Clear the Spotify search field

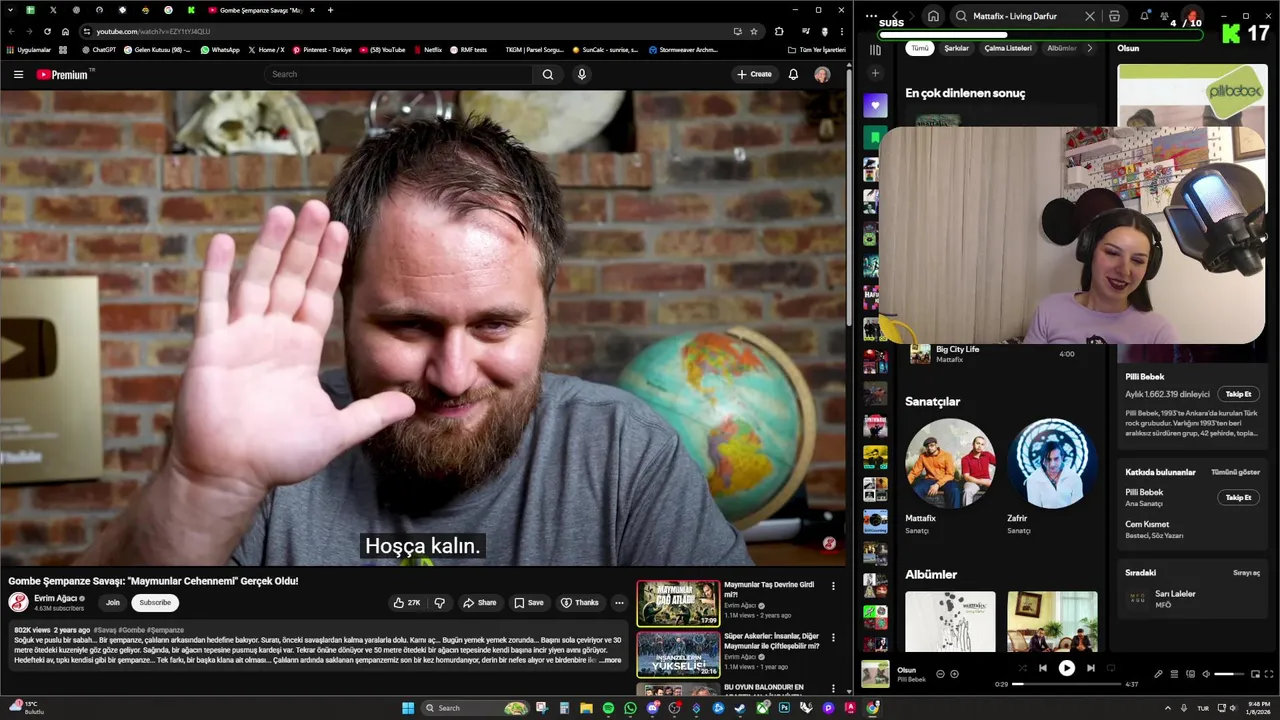point(1090,16)
